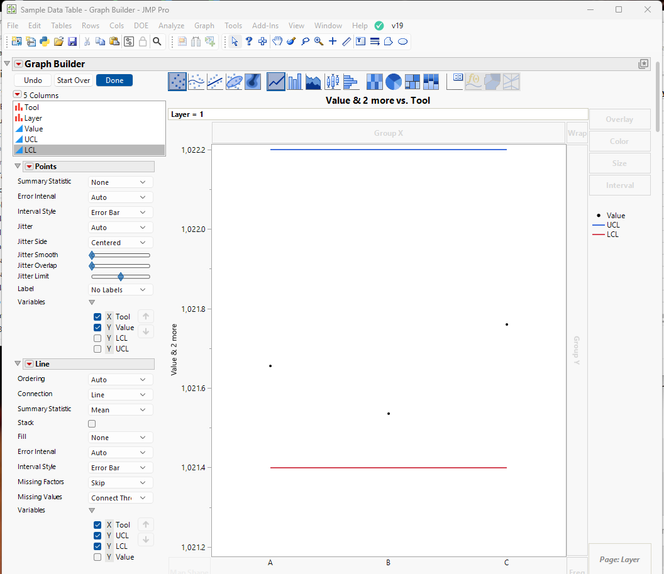Pick the Pie chart element icon

click(394, 82)
